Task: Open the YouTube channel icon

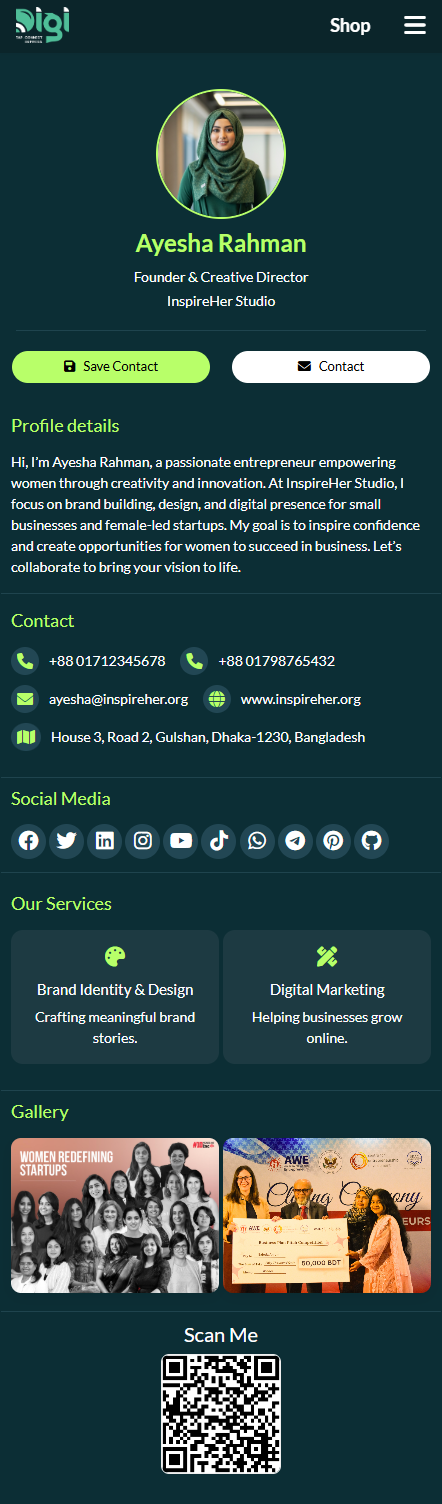Action: (181, 841)
